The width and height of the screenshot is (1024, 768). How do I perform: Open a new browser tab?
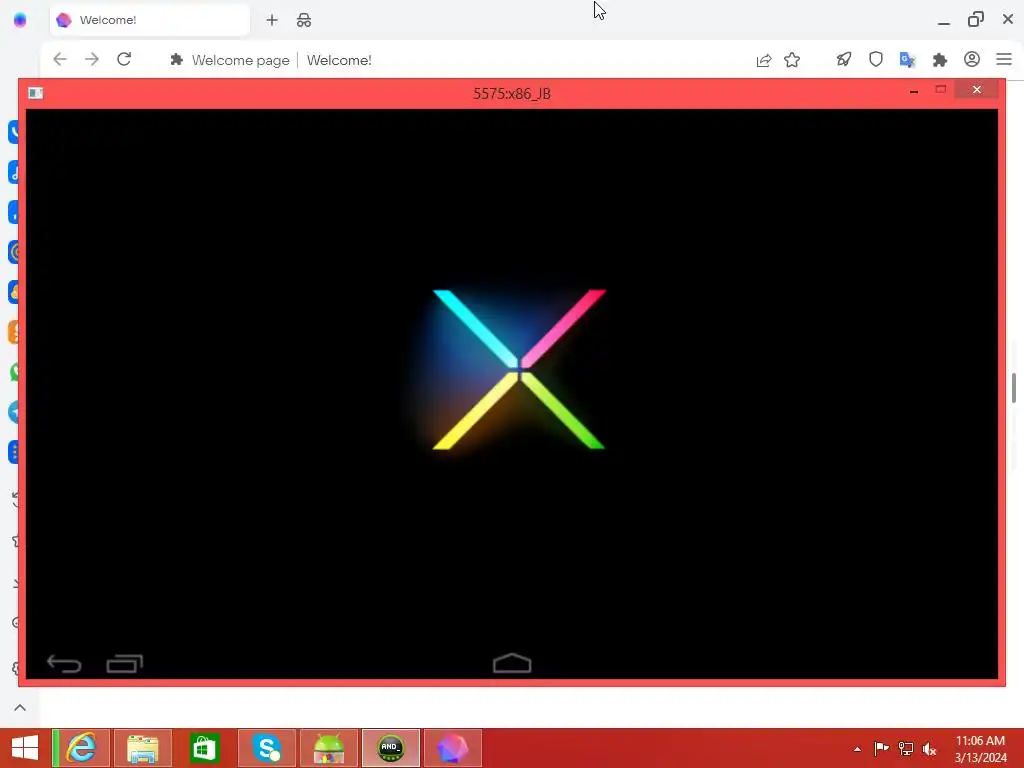pos(272,20)
